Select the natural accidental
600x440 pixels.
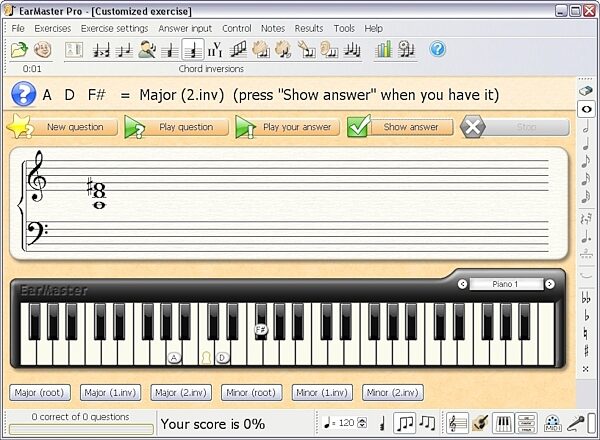586,333
